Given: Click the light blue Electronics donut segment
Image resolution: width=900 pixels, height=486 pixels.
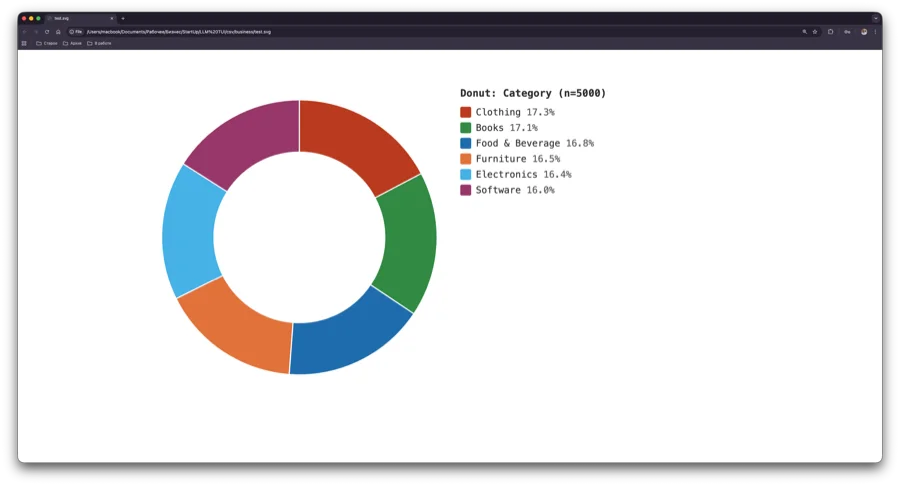Looking at the screenshot, I should tap(190, 232).
